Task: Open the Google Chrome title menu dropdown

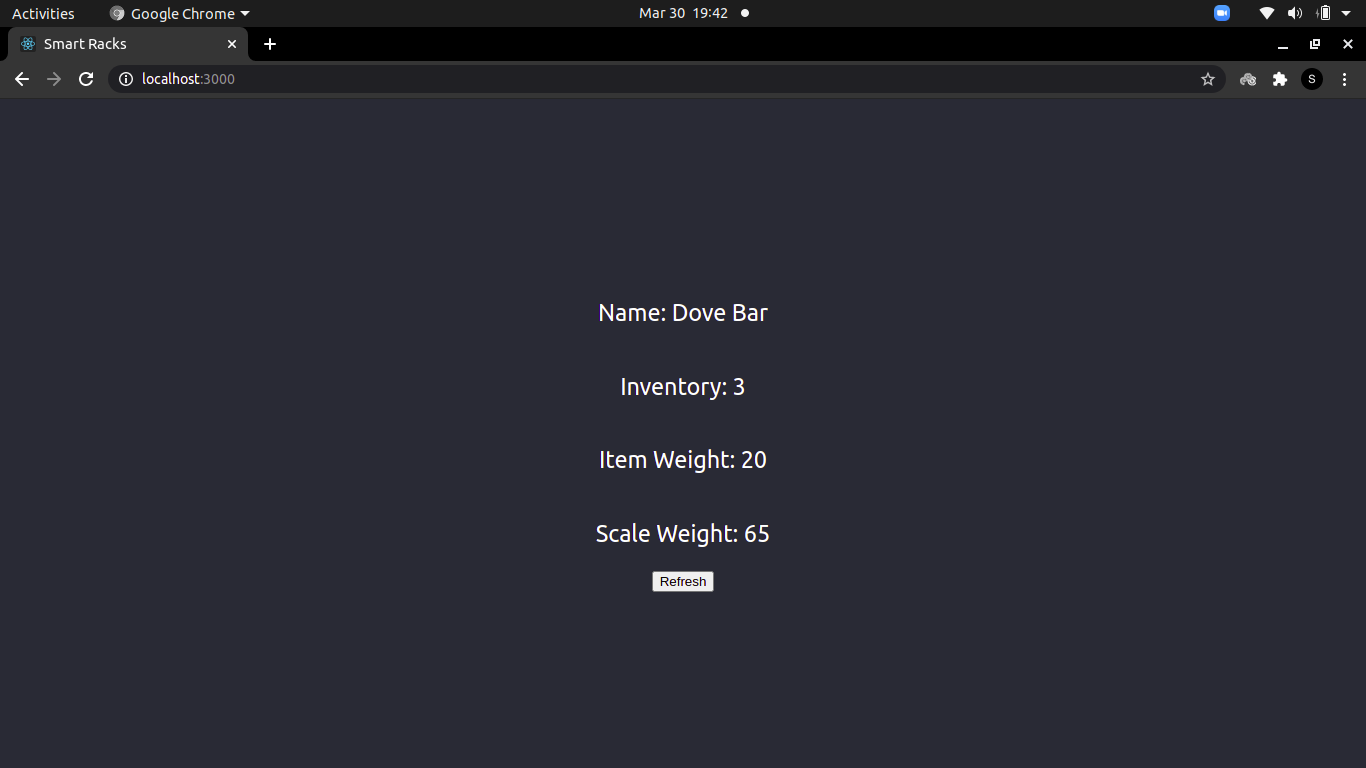Action: click(x=180, y=13)
